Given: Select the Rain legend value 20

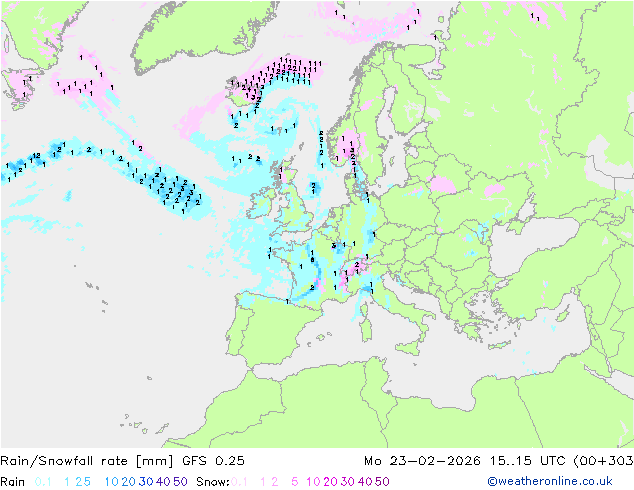Looking at the screenshot, I should tap(129, 482).
